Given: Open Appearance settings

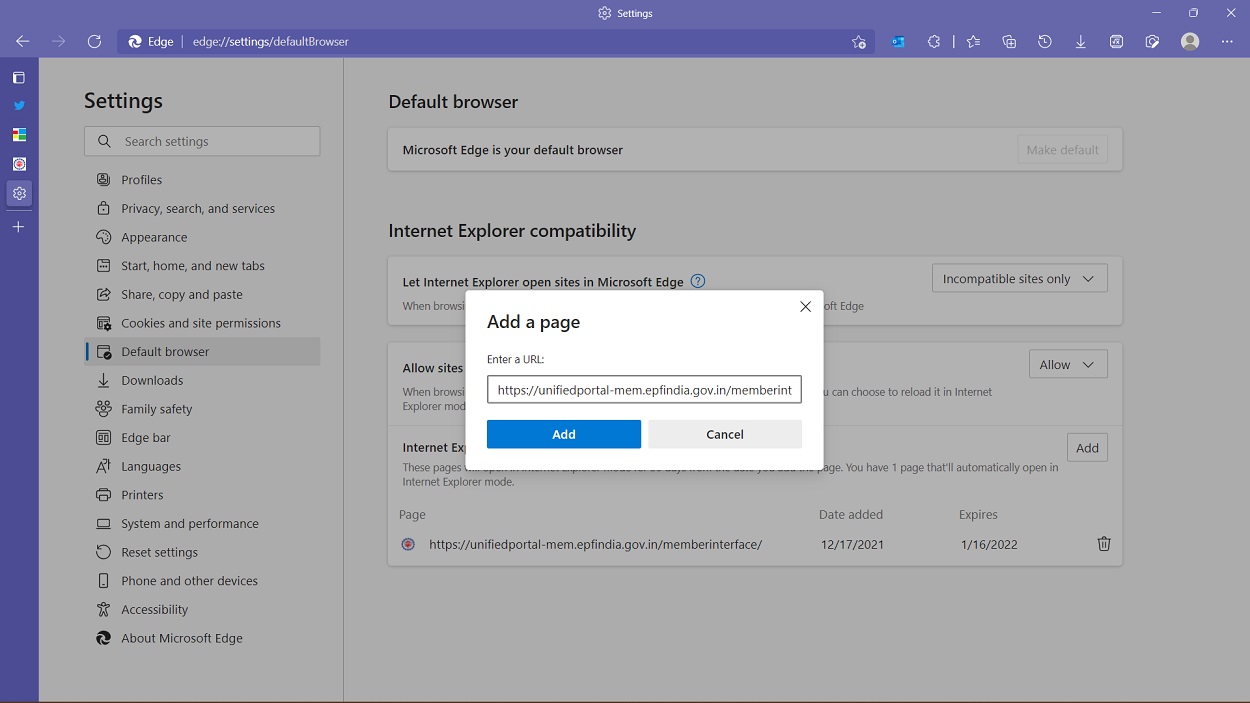Looking at the screenshot, I should click(202, 237).
